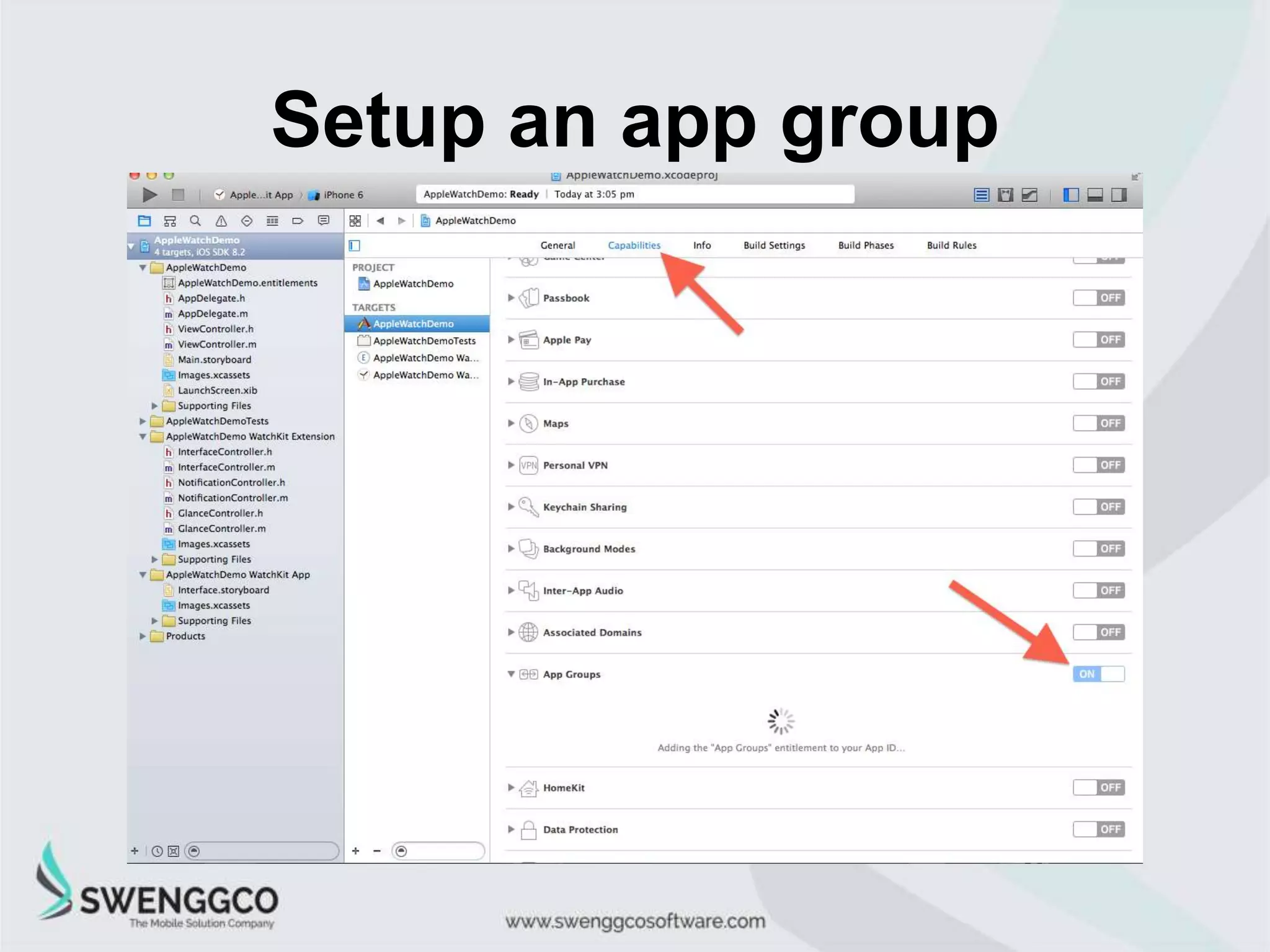Open the Find navigator magnifier icon
Image resolution: width=1270 pixels, height=952 pixels.
click(195, 221)
